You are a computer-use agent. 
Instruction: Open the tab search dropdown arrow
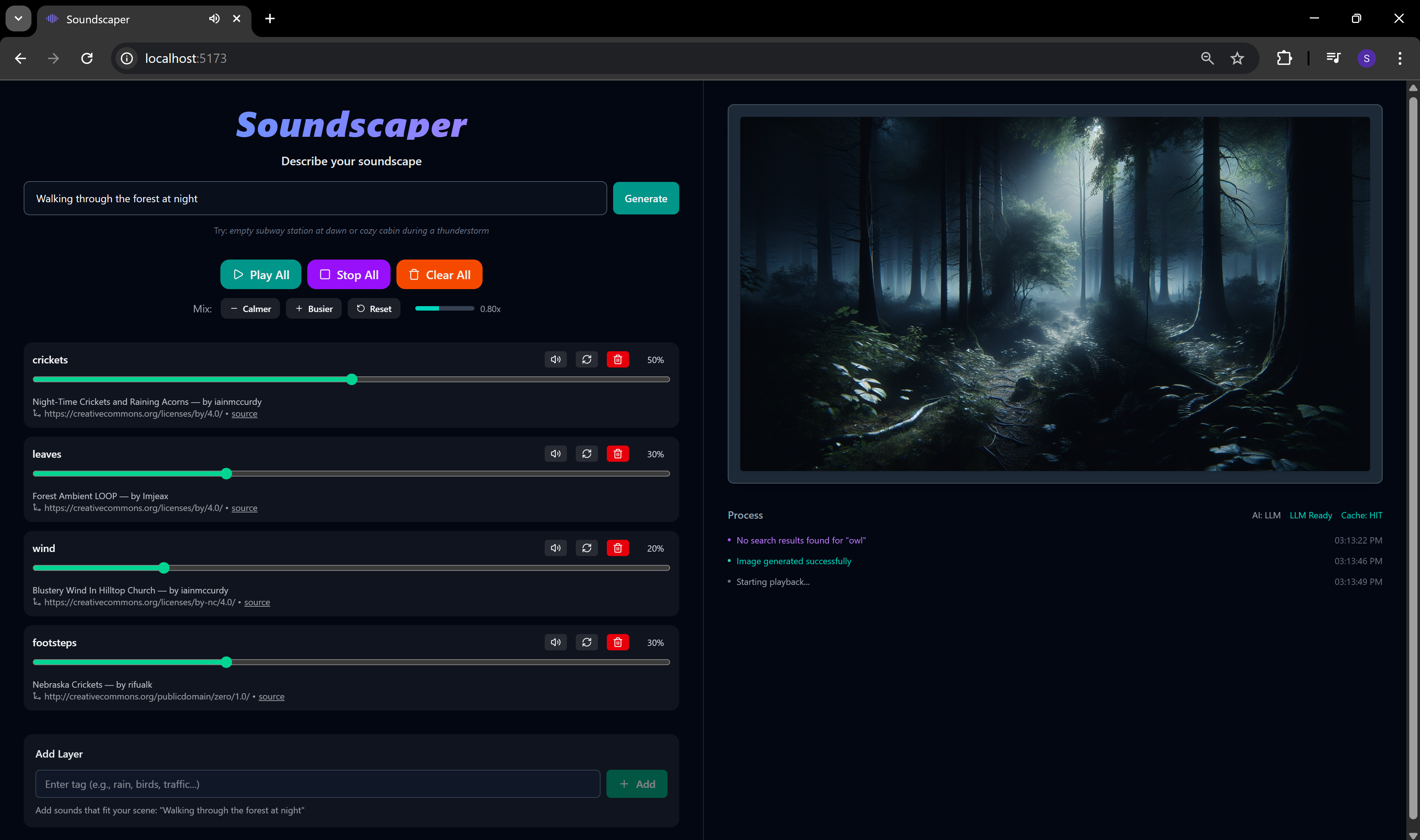[x=18, y=19]
